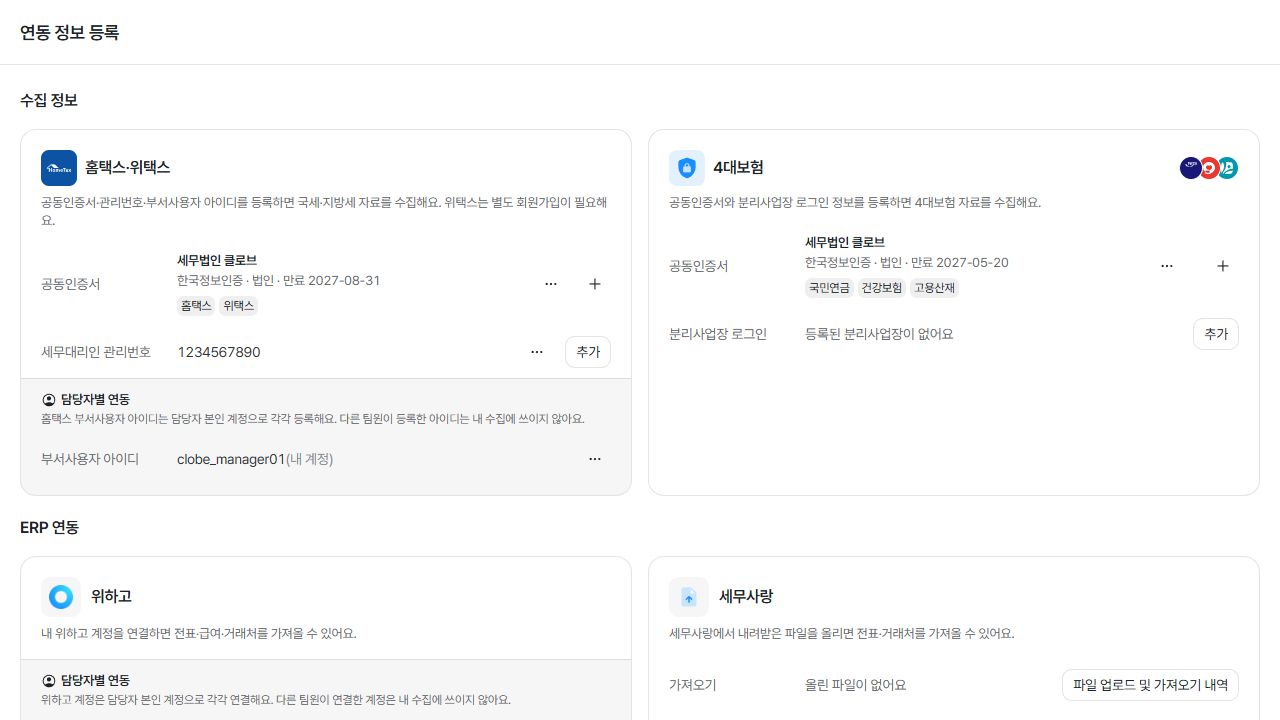
Task: Open more options for 4대보험 공동인증서
Action: pyautogui.click(x=1167, y=266)
